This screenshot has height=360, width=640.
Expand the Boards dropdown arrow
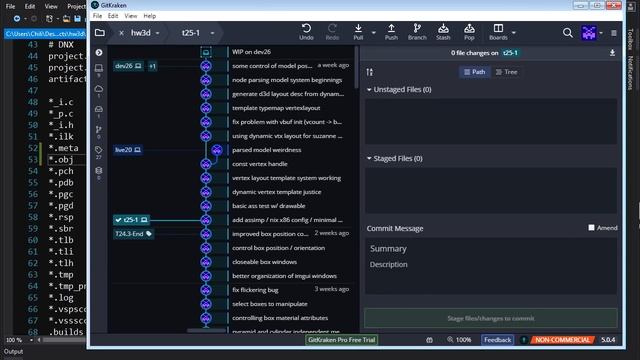513,33
